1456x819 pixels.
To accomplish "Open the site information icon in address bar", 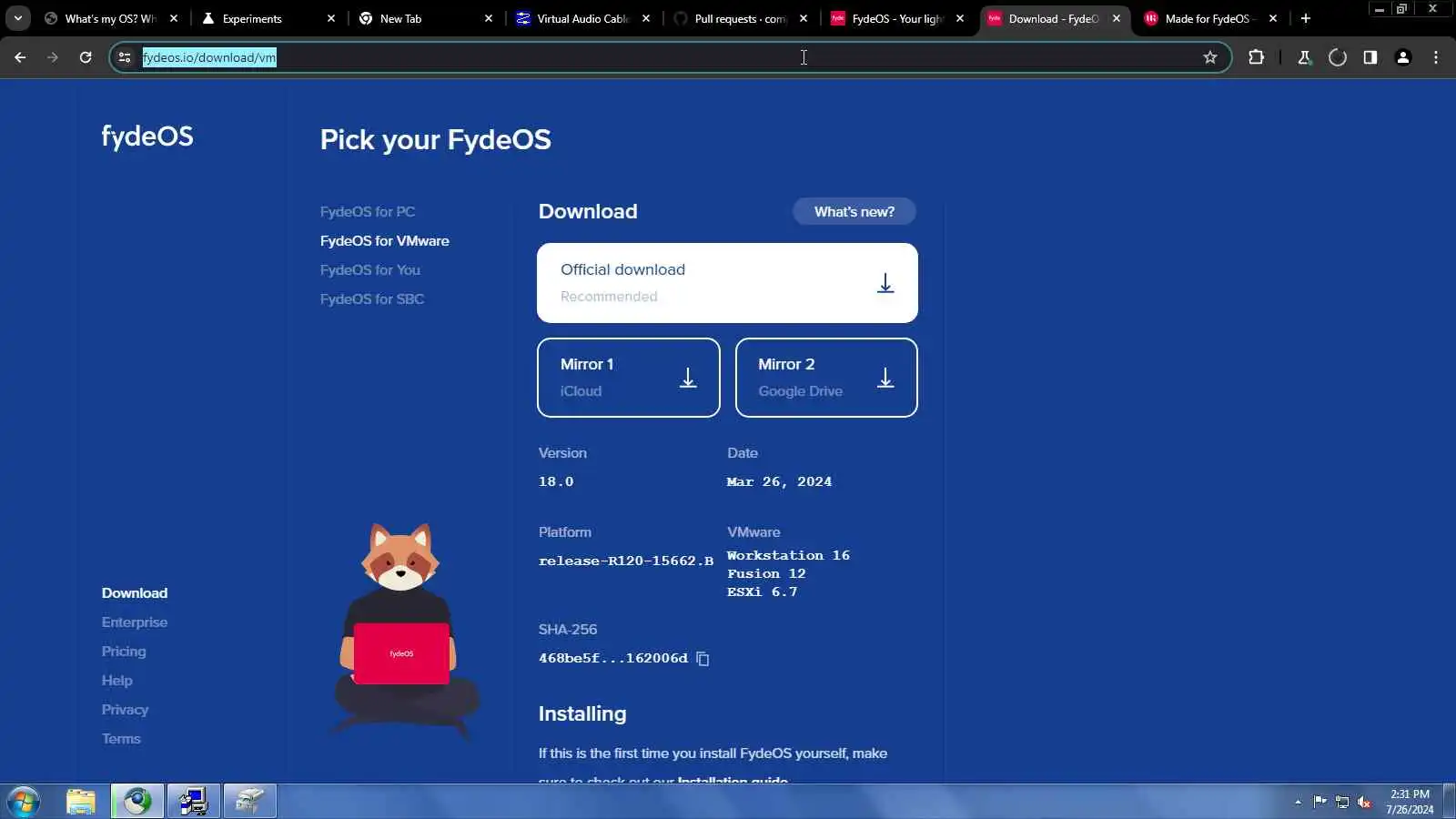I will click(125, 57).
